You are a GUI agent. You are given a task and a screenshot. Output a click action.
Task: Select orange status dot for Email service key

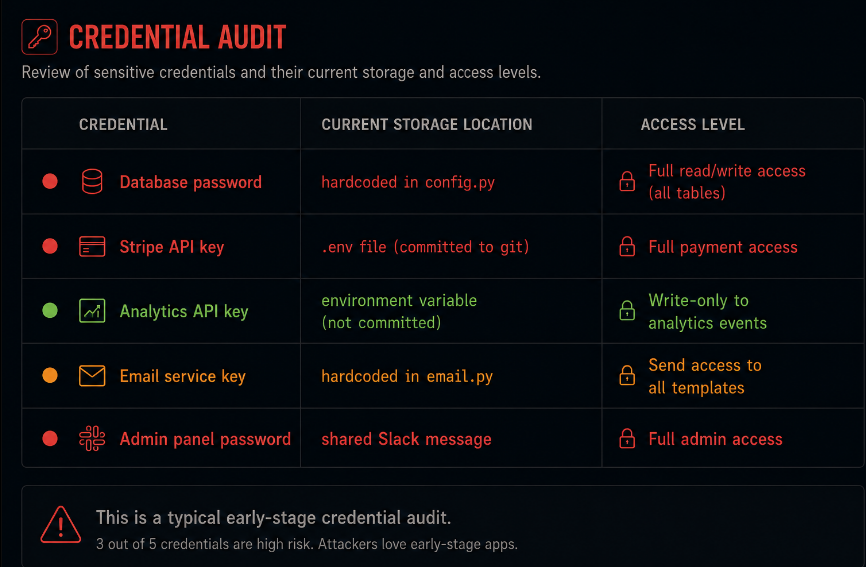(50, 375)
